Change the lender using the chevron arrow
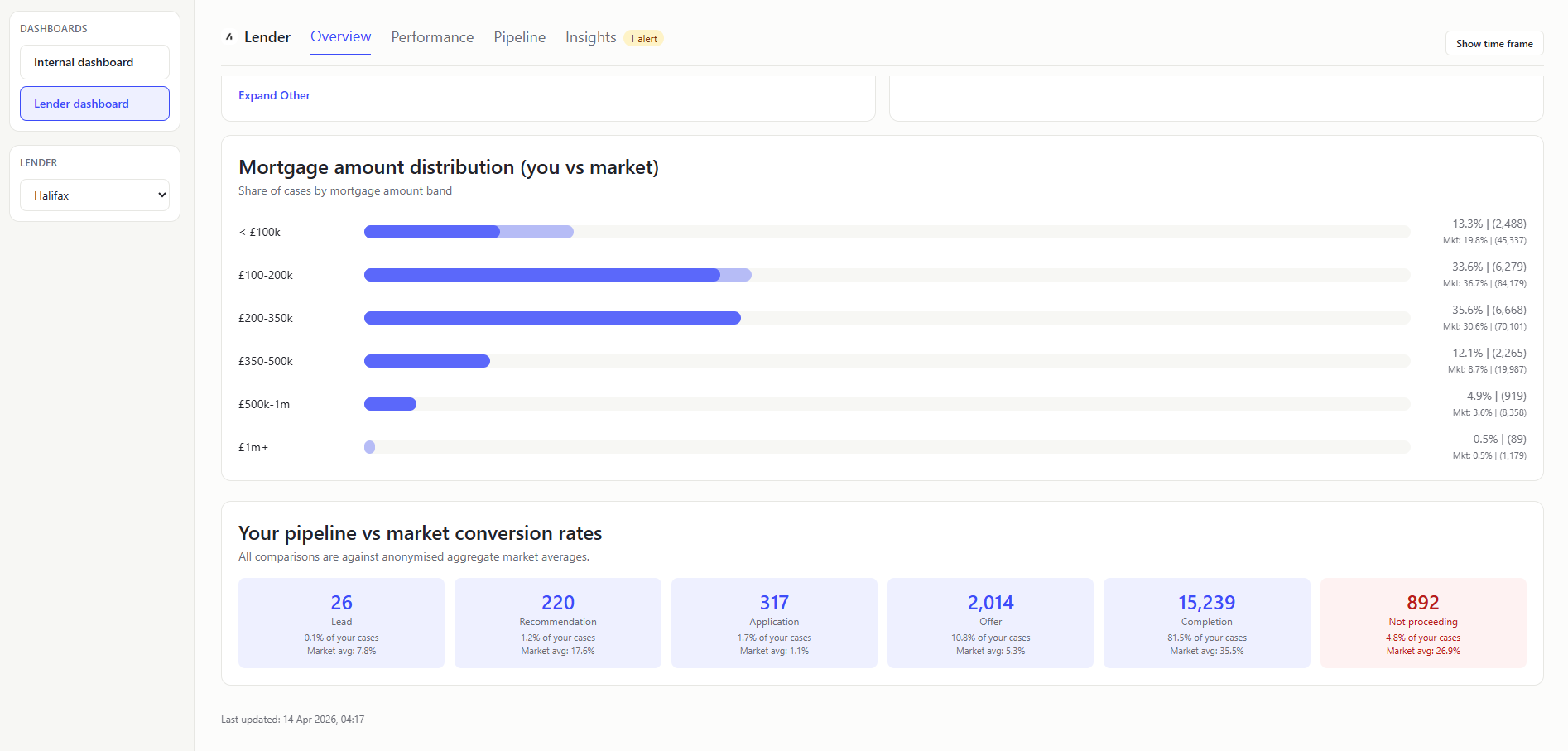The width and height of the screenshot is (1568, 751). coord(160,195)
